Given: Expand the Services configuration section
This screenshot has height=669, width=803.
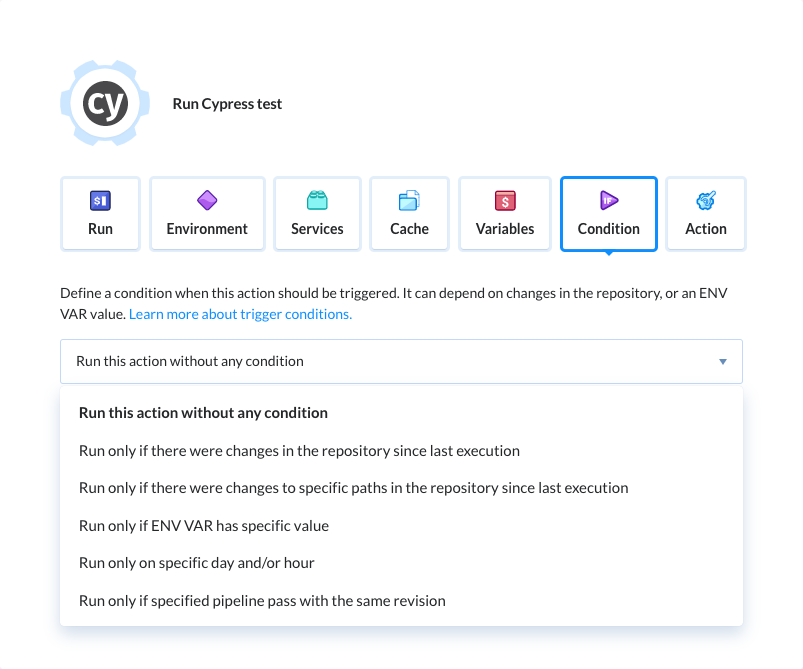Looking at the screenshot, I should pos(317,213).
